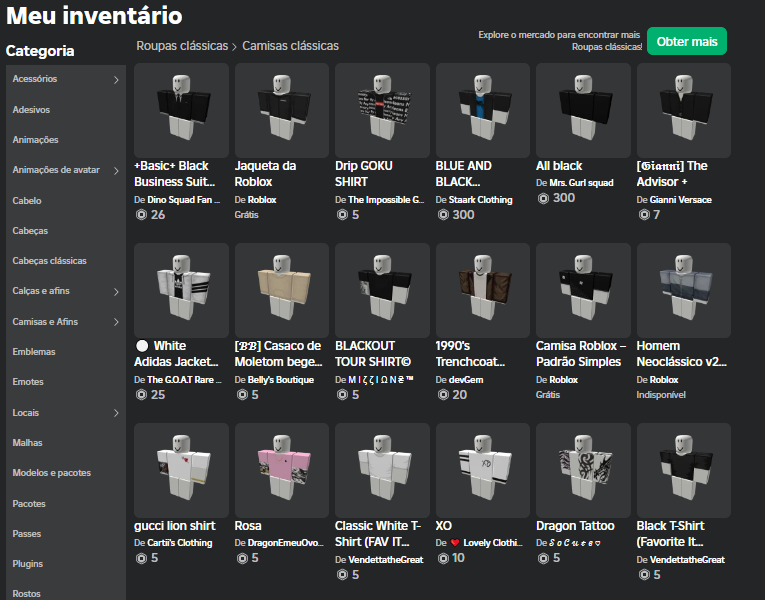Click the gucci lion shirt title
The width and height of the screenshot is (765, 600).
(175, 526)
